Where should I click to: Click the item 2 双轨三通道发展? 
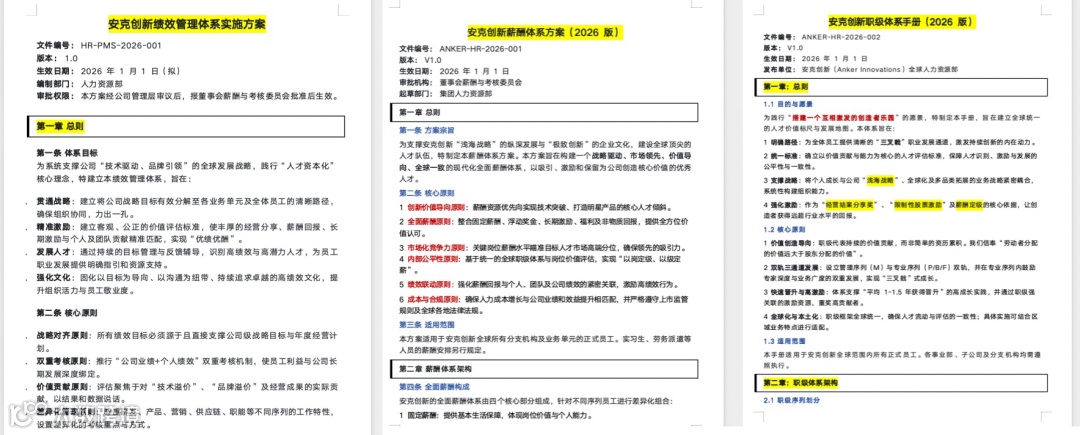(x=793, y=267)
